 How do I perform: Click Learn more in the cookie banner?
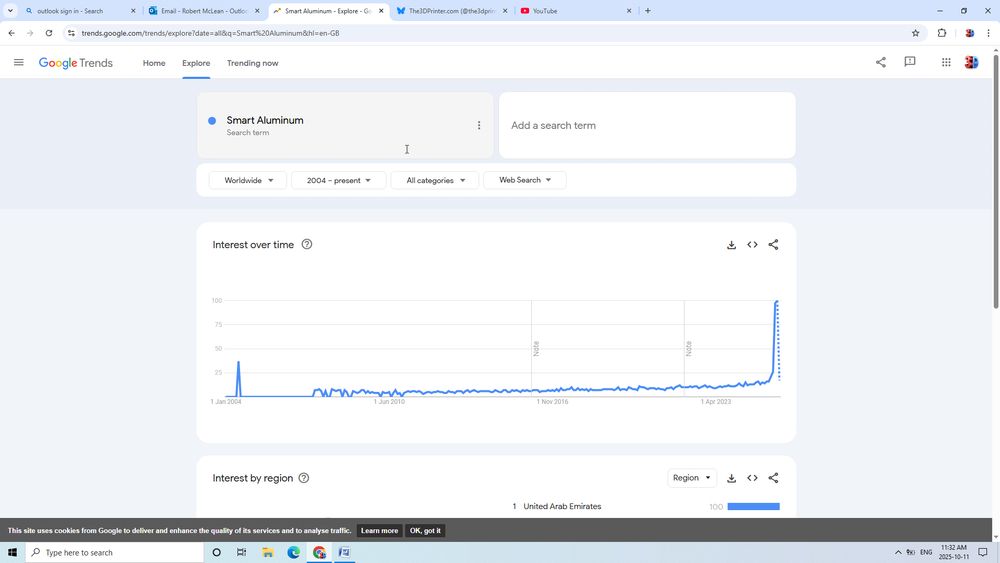point(379,530)
